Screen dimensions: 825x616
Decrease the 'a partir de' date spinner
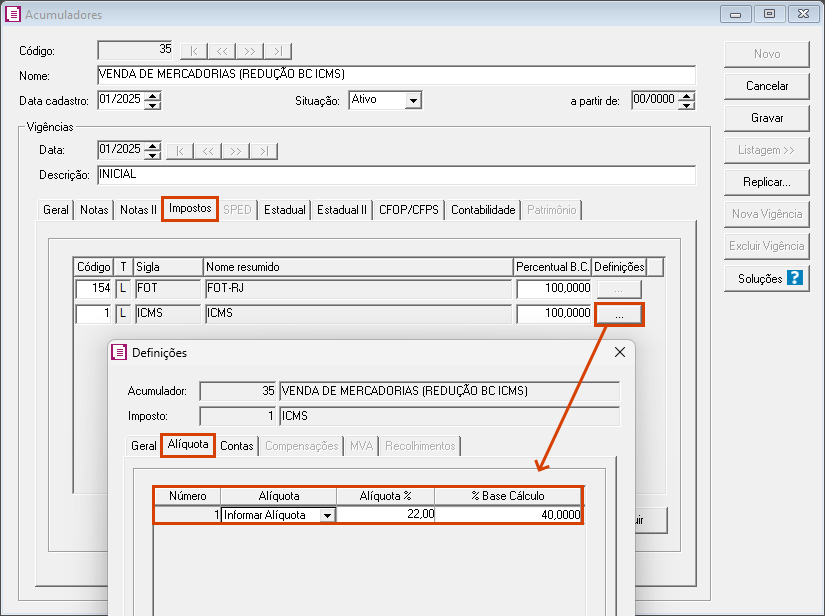(686, 104)
